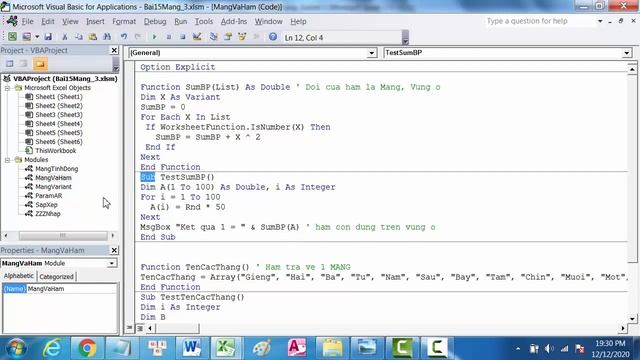Open the Window menu
640x360 pixels.
tap(269, 21)
